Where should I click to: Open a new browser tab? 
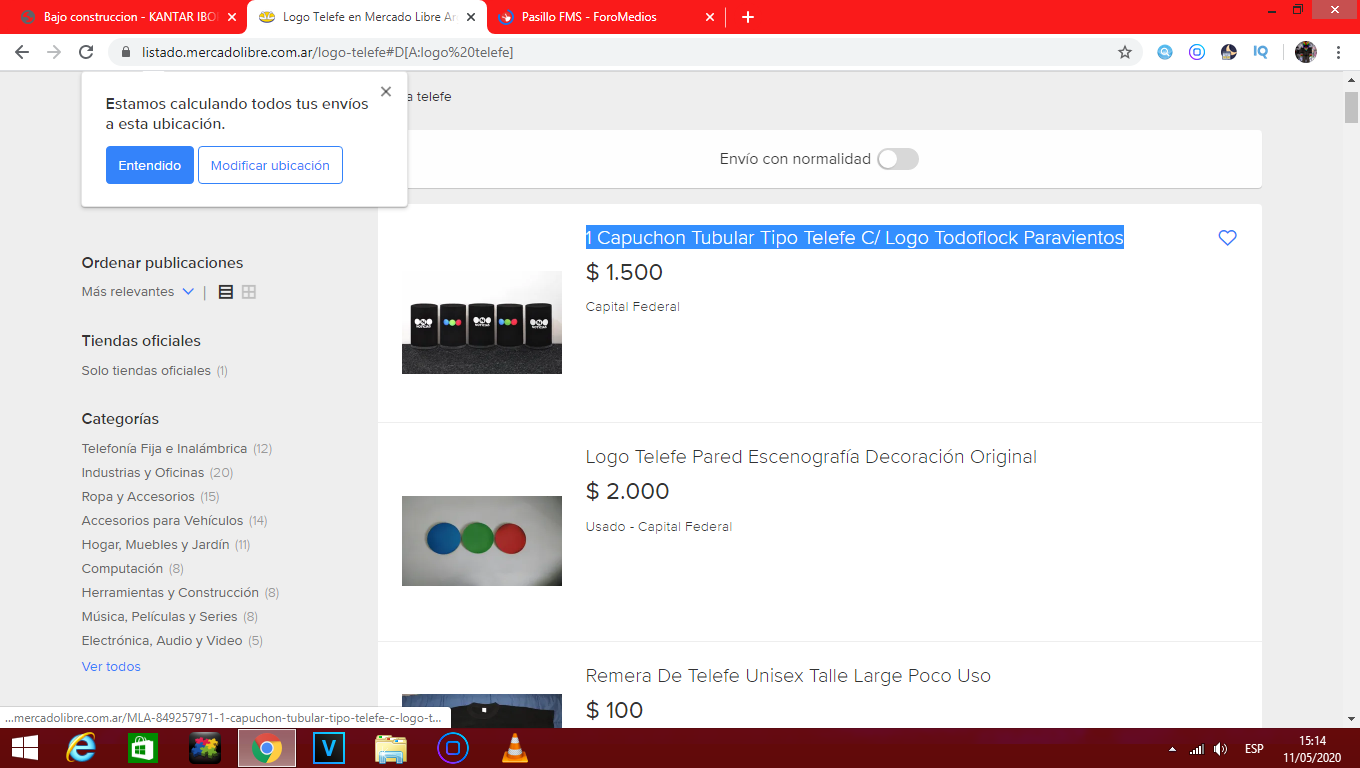pos(748,17)
